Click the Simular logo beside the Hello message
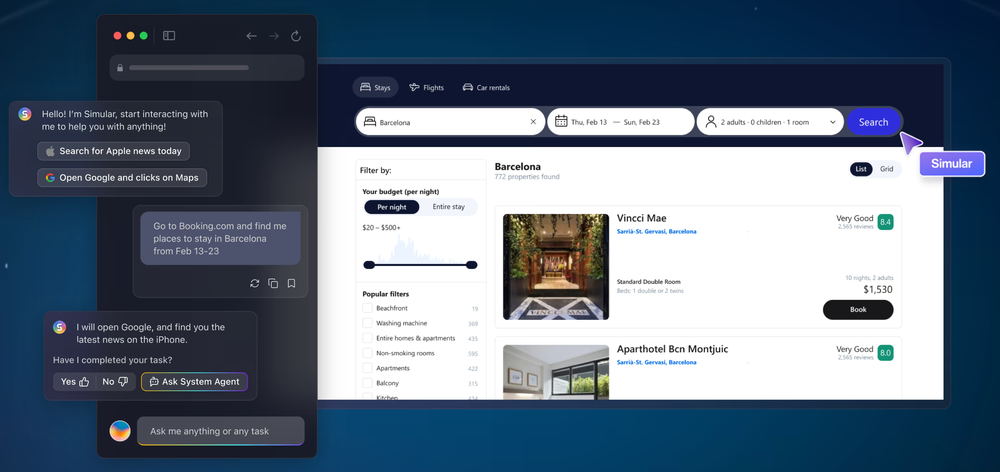Viewport: 1000px width, 472px height. point(25,114)
